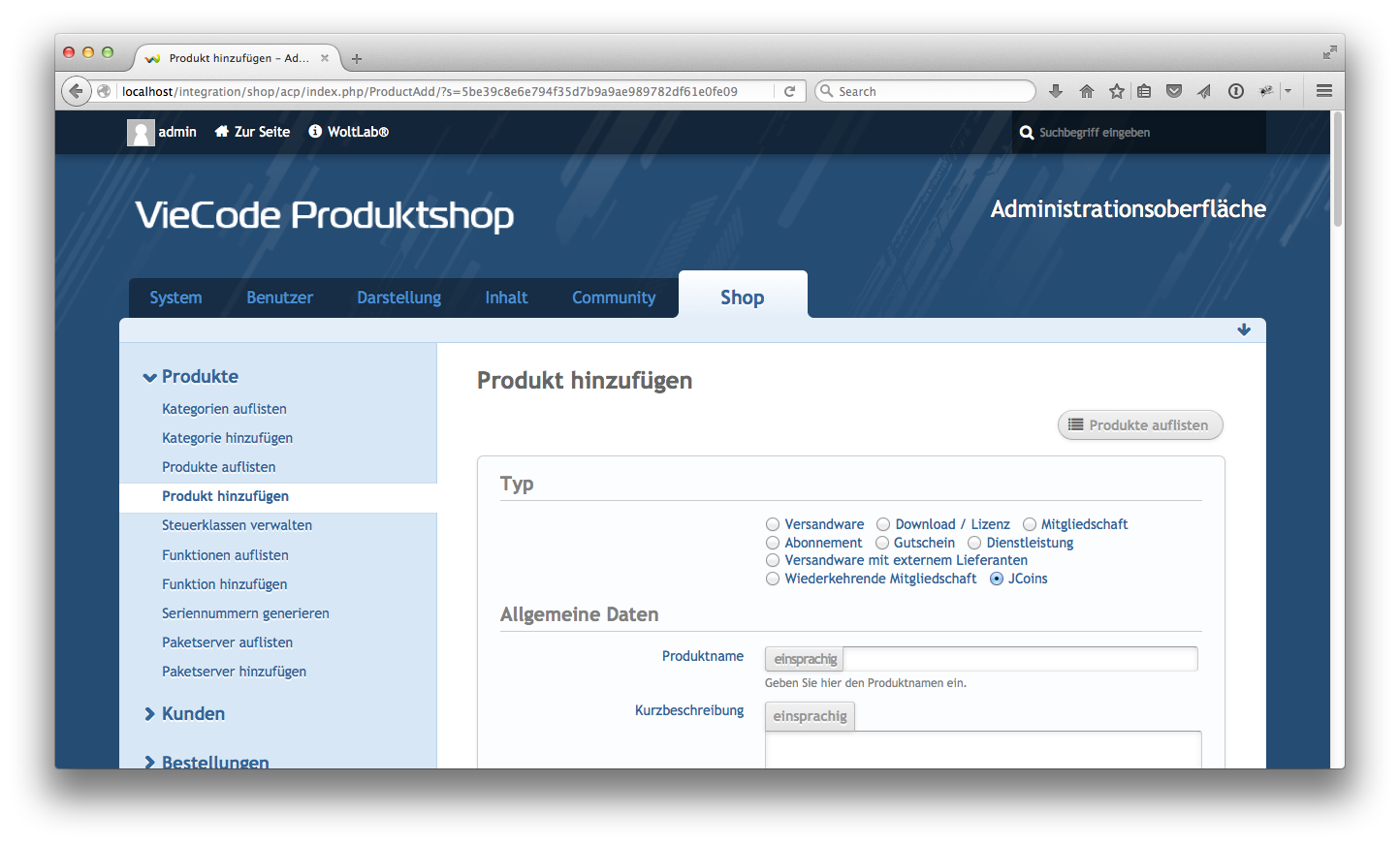The width and height of the screenshot is (1400, 845).
Task: Click the admin avatar image
Action: 141,133
